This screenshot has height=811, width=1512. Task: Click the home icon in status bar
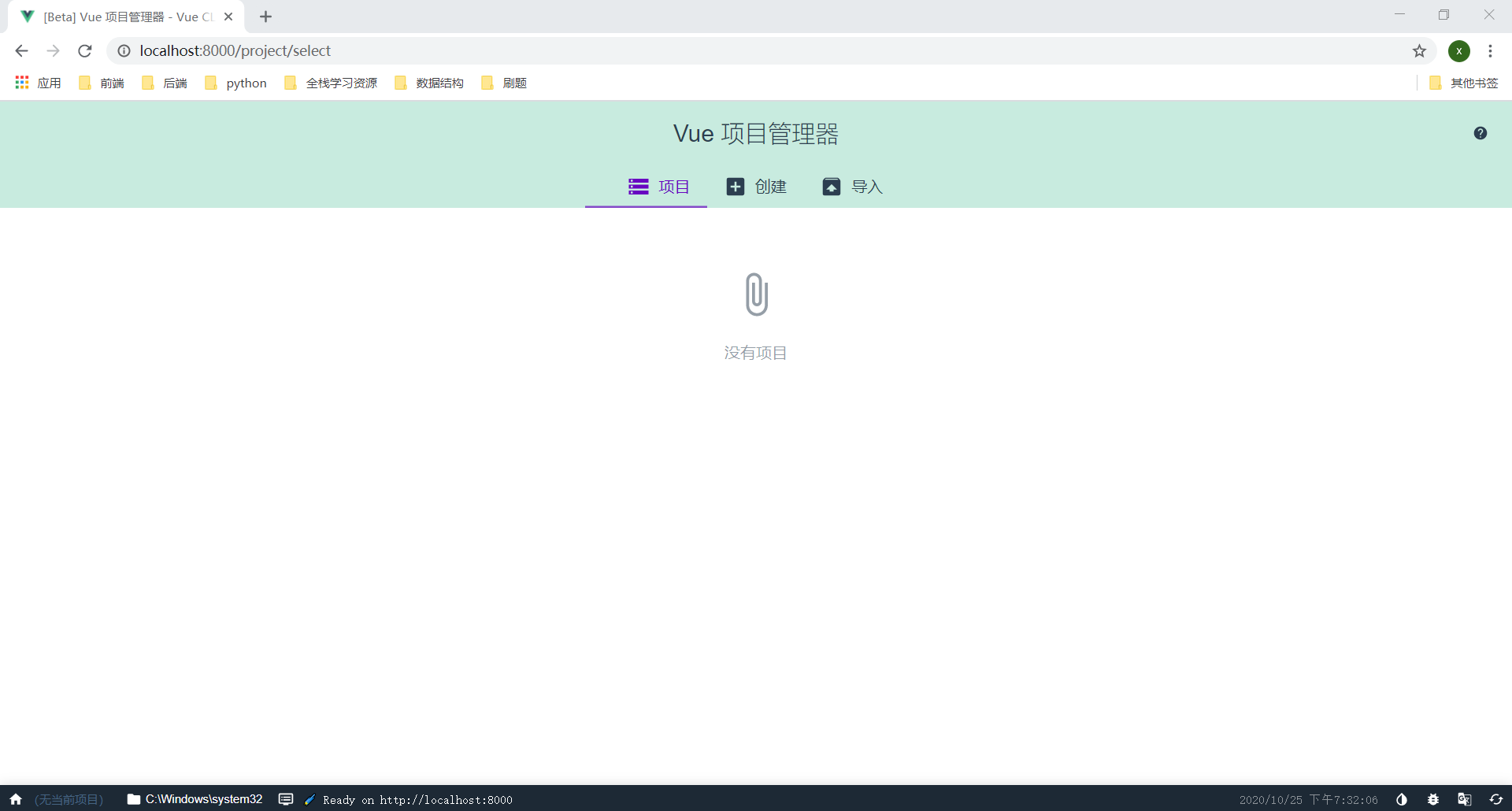click(16, 799)
